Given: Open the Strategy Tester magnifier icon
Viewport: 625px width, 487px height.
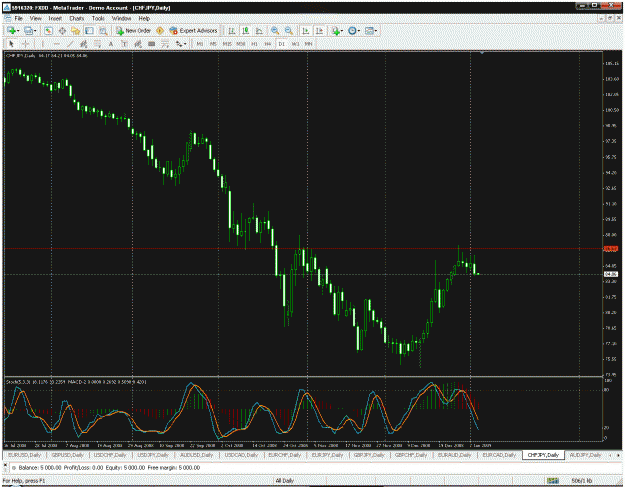Looking at the screenshot, I should click(x=103, y=31).
